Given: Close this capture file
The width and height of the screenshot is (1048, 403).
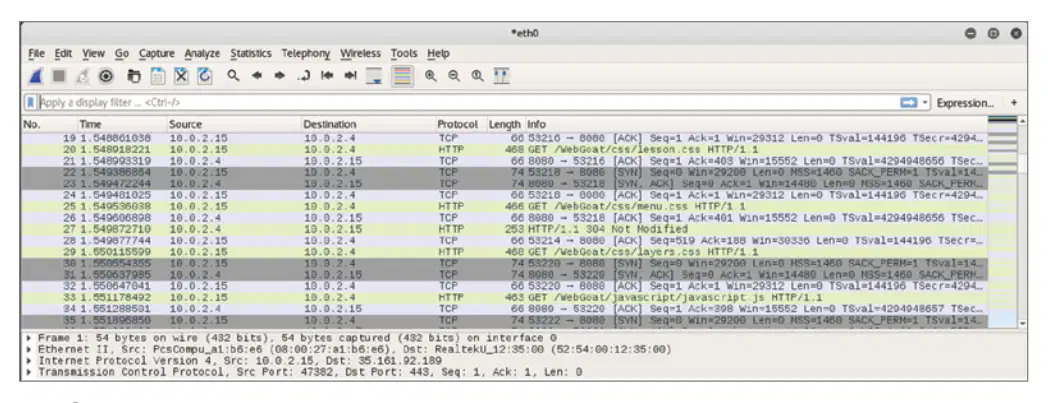Looking at the screenshot, I should [x=181, y=76].
